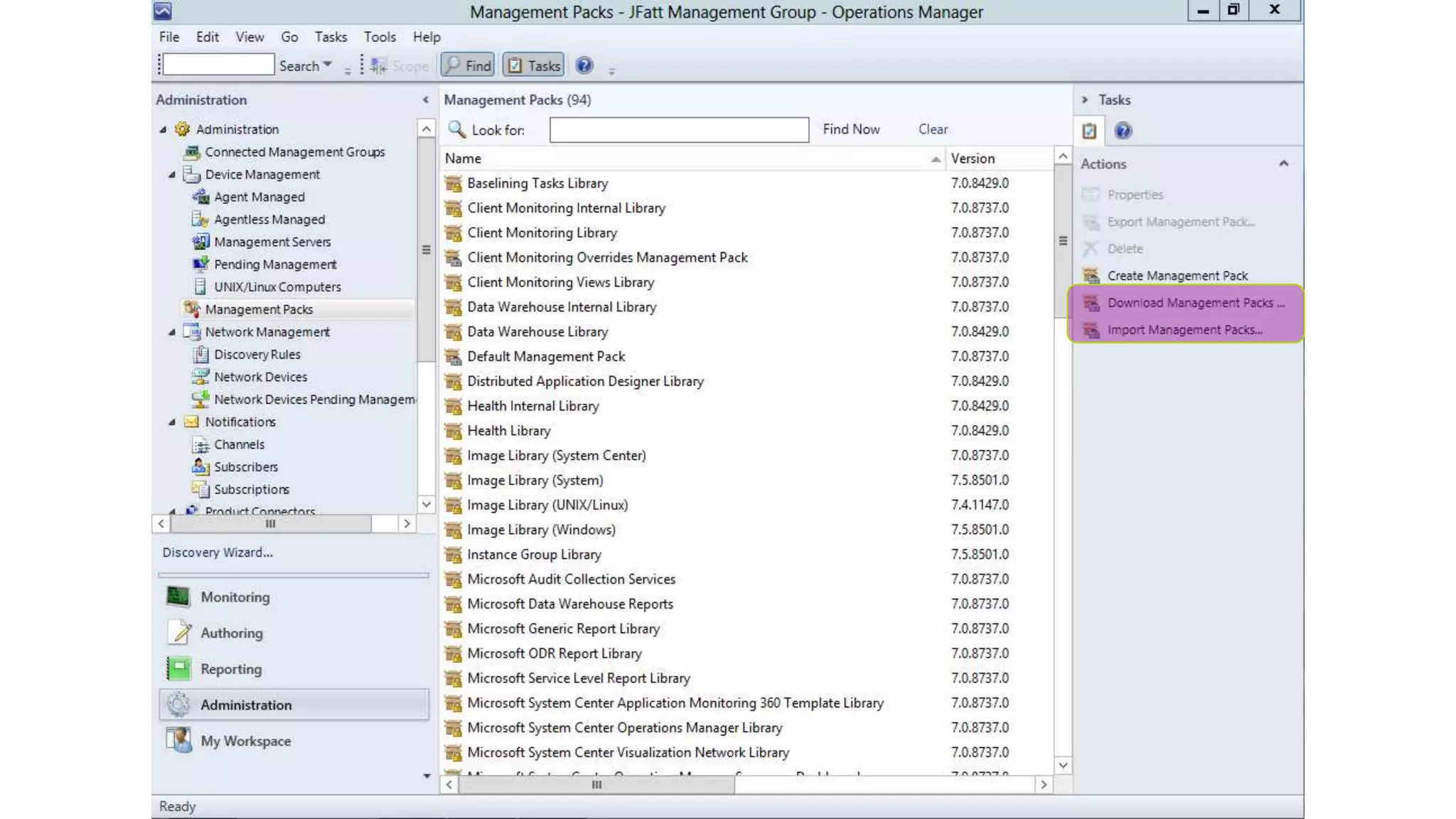The image size is (1456, 819).
Task: Click the Look for text field
Action: coord(678,130)
